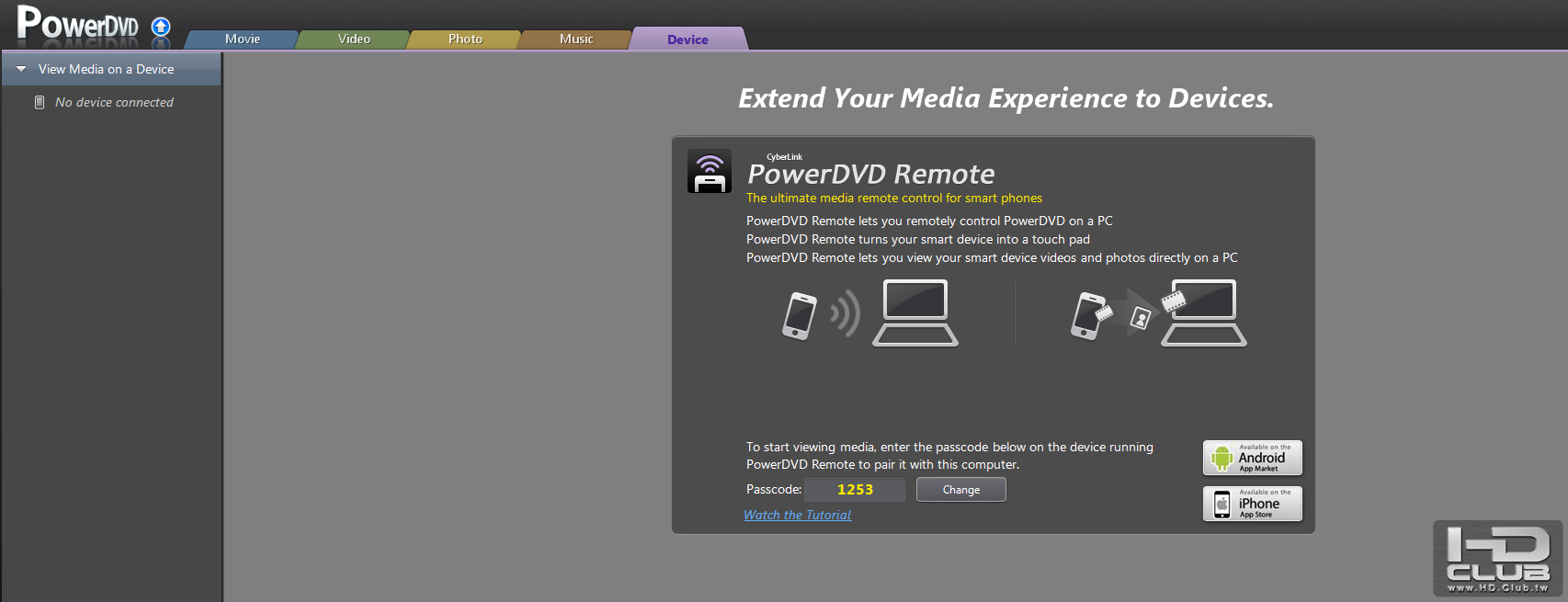Viewport: 1568px width, 602px height.
Task: Go to the Music tab
Action: coord(576,39)
